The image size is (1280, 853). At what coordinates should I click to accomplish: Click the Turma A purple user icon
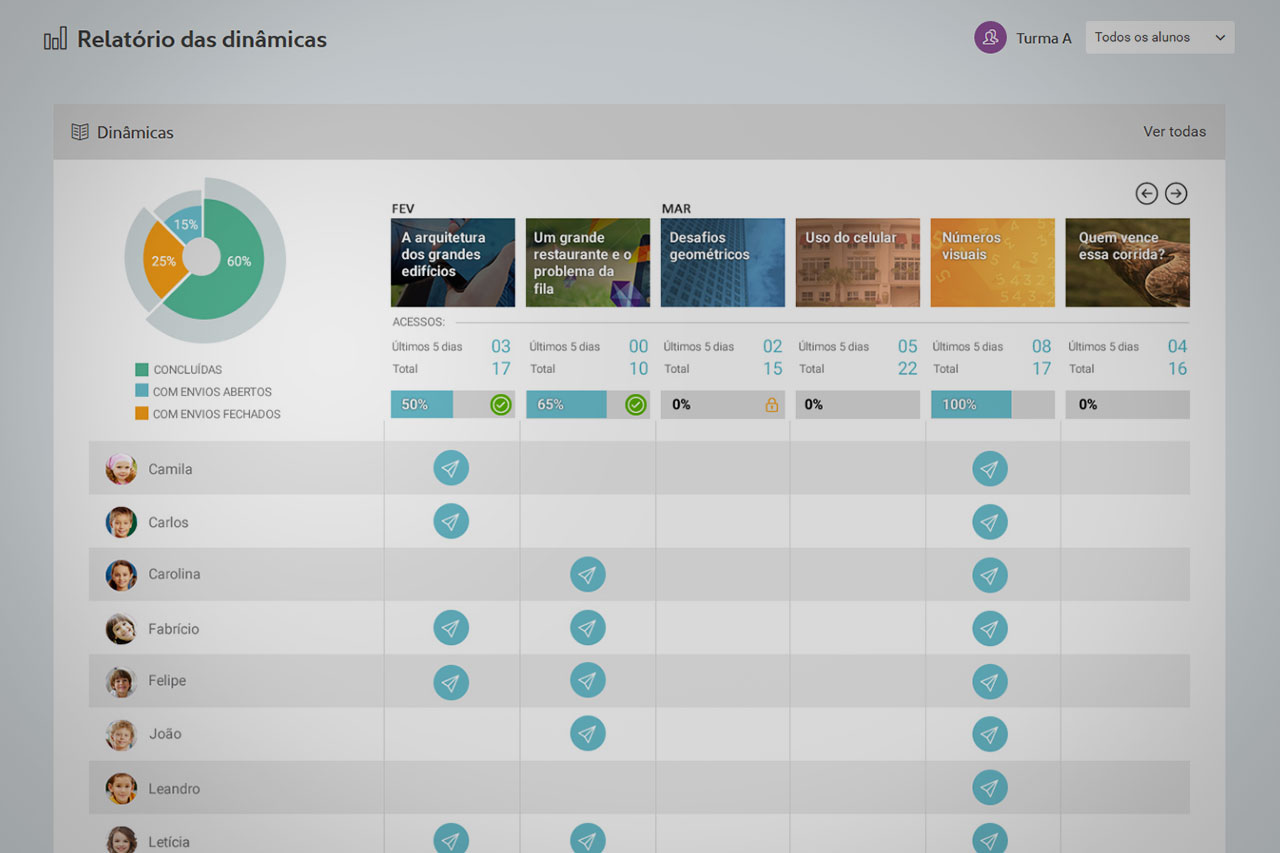coord(990,38)
